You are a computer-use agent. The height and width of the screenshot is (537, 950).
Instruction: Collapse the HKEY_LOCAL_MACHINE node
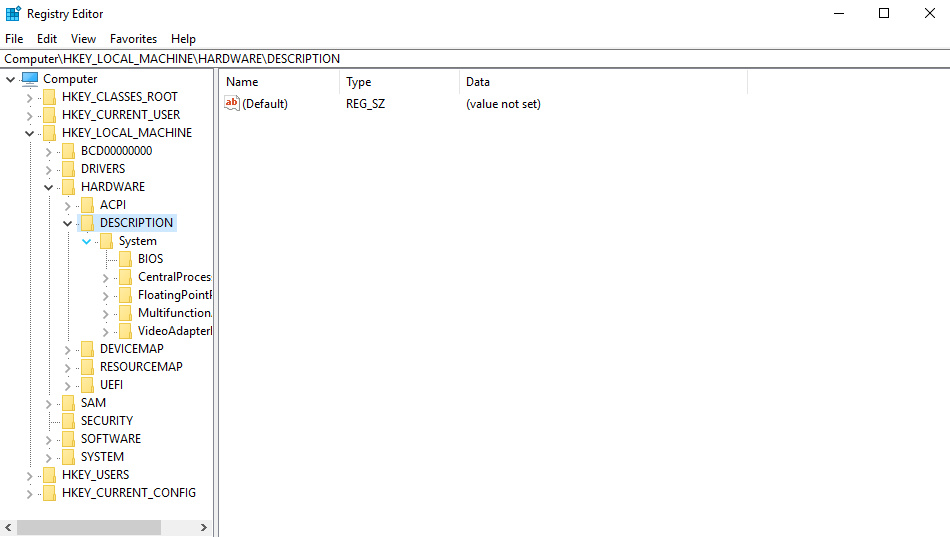pyautogui.click(x=29, y=133)
